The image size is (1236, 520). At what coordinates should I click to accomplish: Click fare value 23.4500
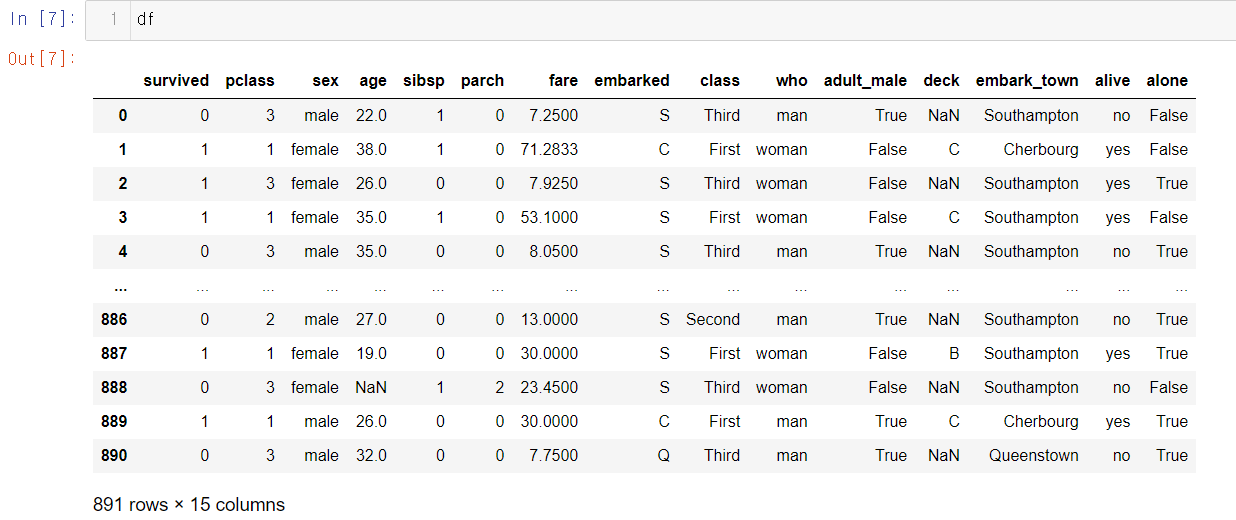pos(549,387)
